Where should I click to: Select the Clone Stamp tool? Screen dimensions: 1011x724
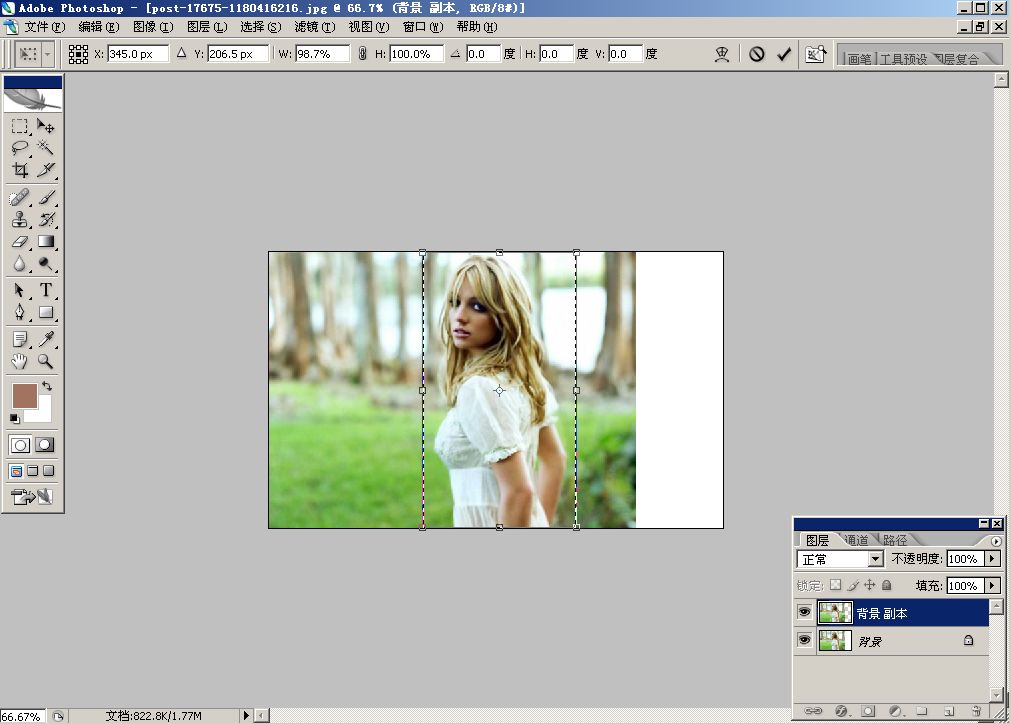tap(20, 219)
